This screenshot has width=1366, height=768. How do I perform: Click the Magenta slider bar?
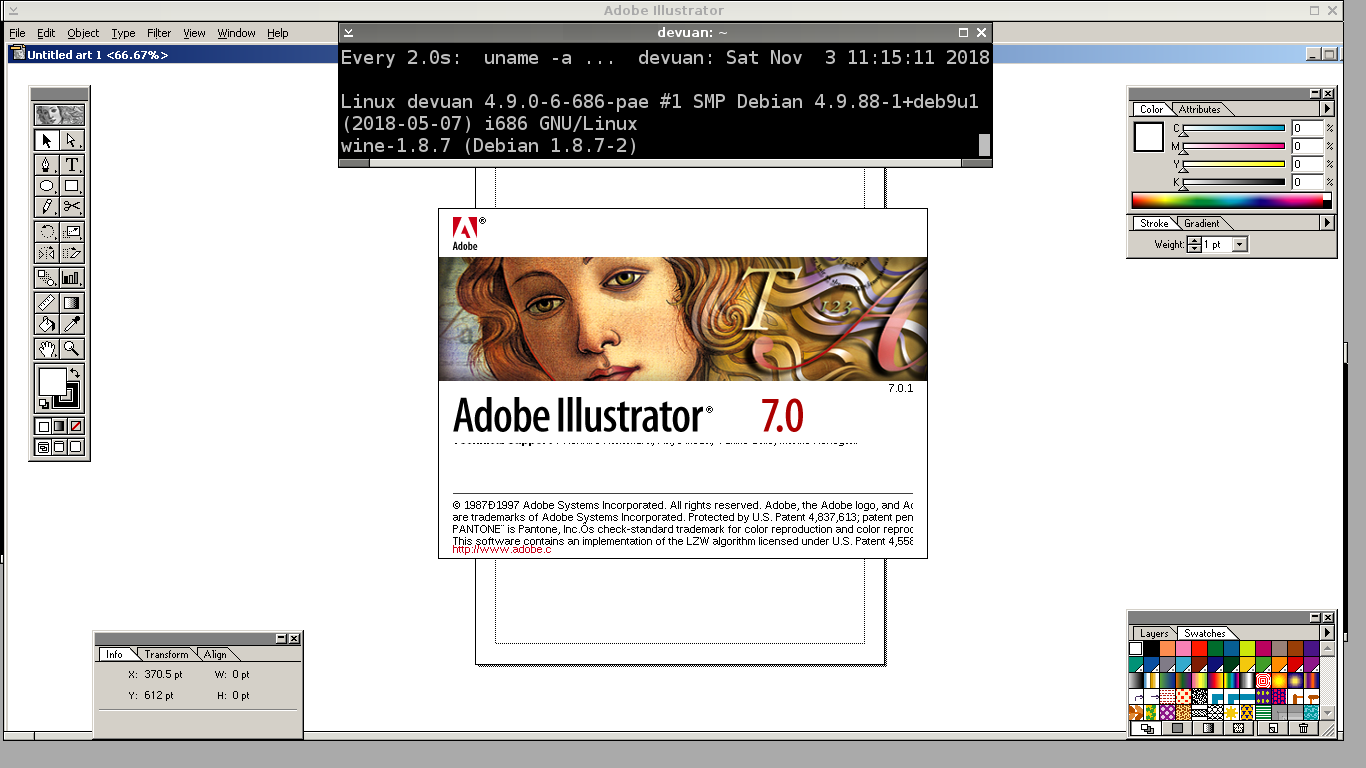click(1235, 146)
